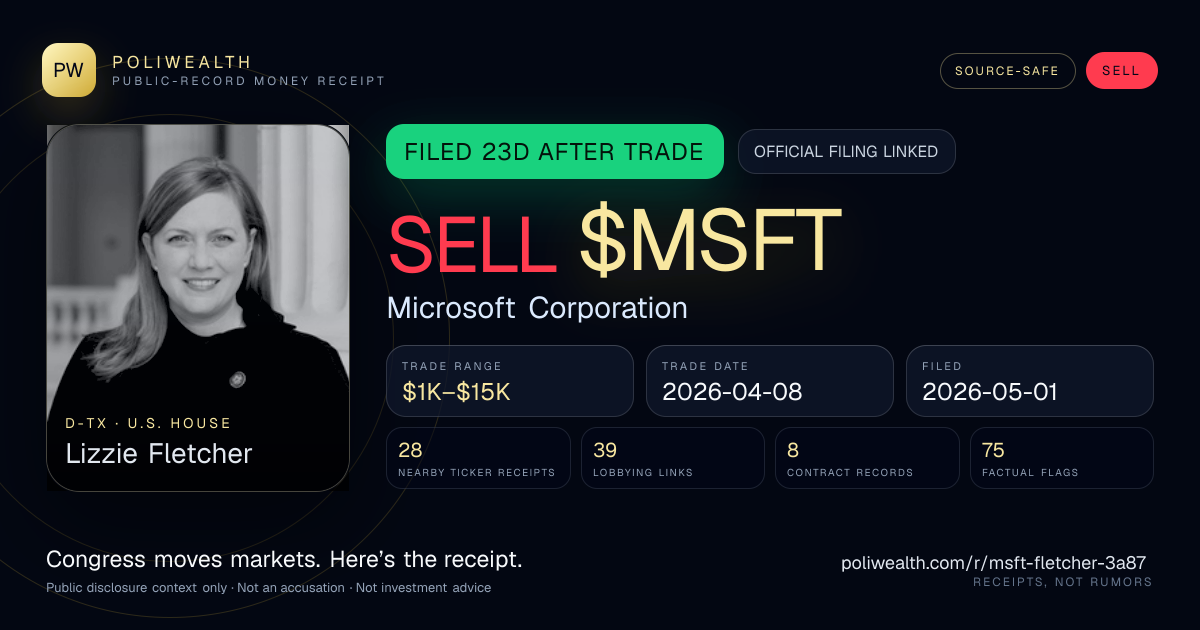The width and height of the screenshot is (1200, 630).
Task: Select the FILED 23D AFTER TRADE tag
Action: (555, 152)
